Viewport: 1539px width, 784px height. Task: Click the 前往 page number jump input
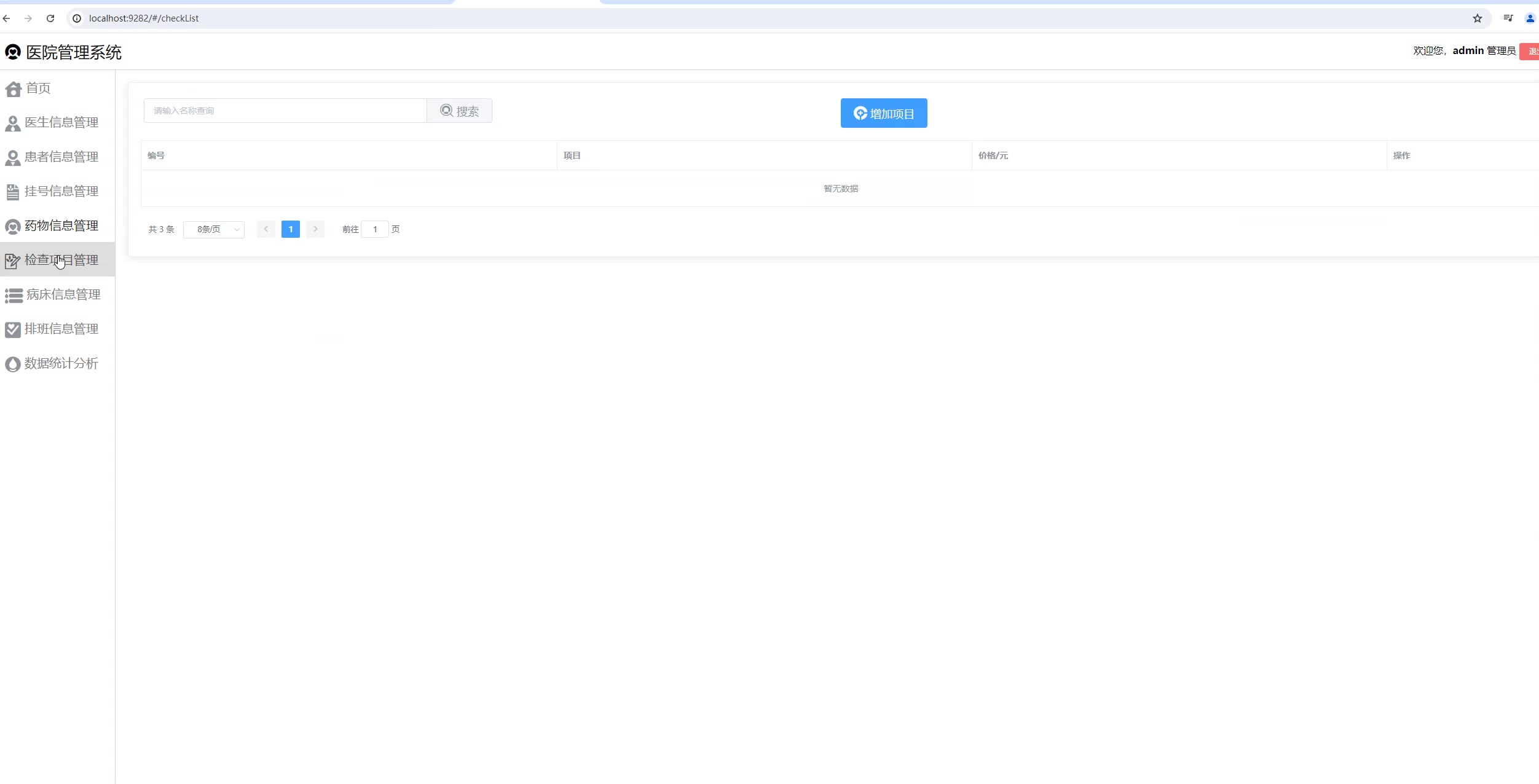(375, 229)
